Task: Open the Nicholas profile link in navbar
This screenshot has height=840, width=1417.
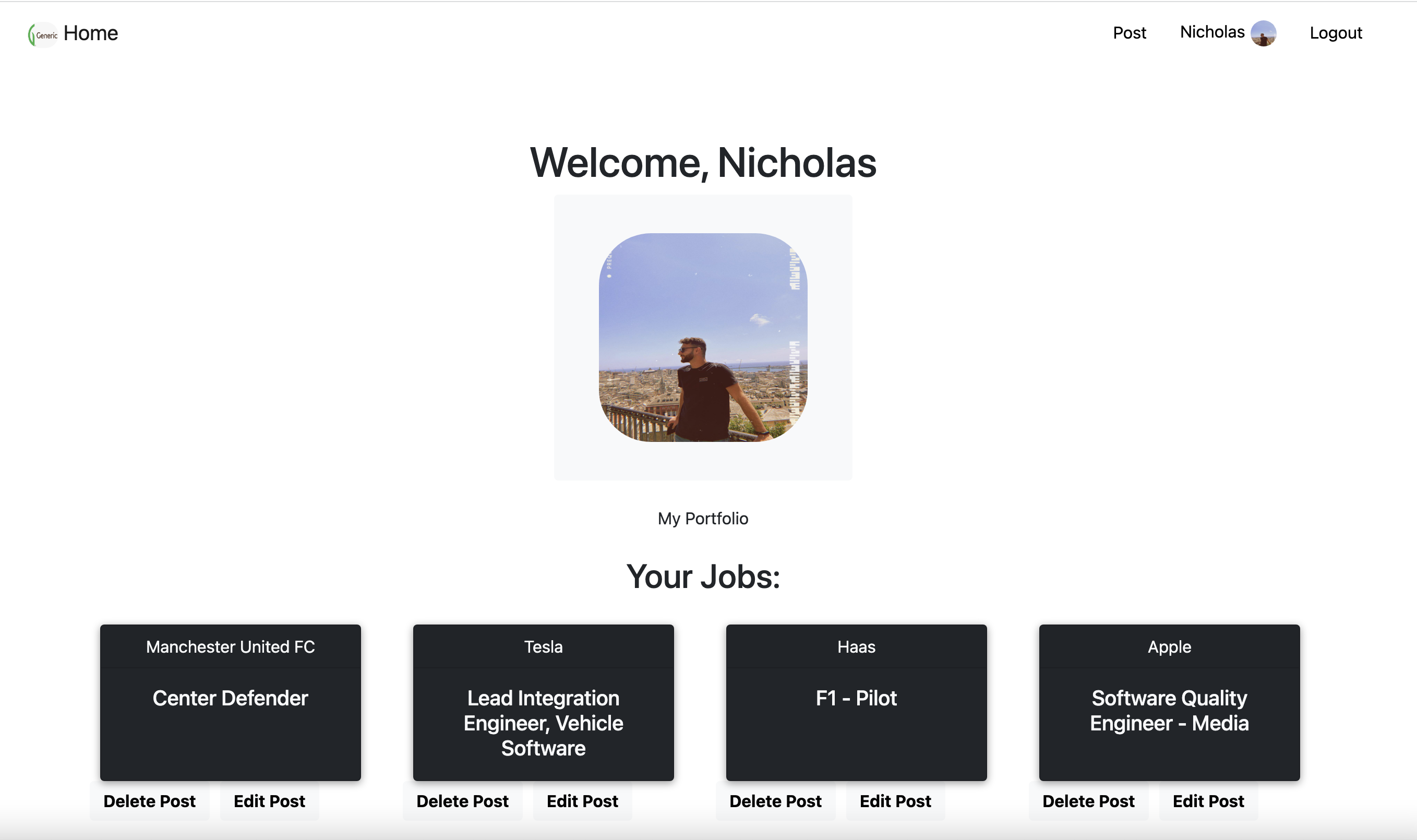Action: [1212, 32]
